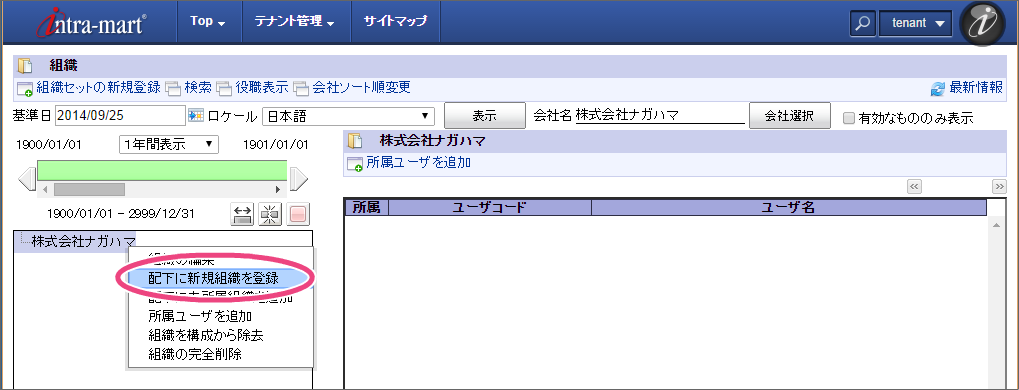
Task: Click the 会社名 text field
Action: (x=660, y=116)
